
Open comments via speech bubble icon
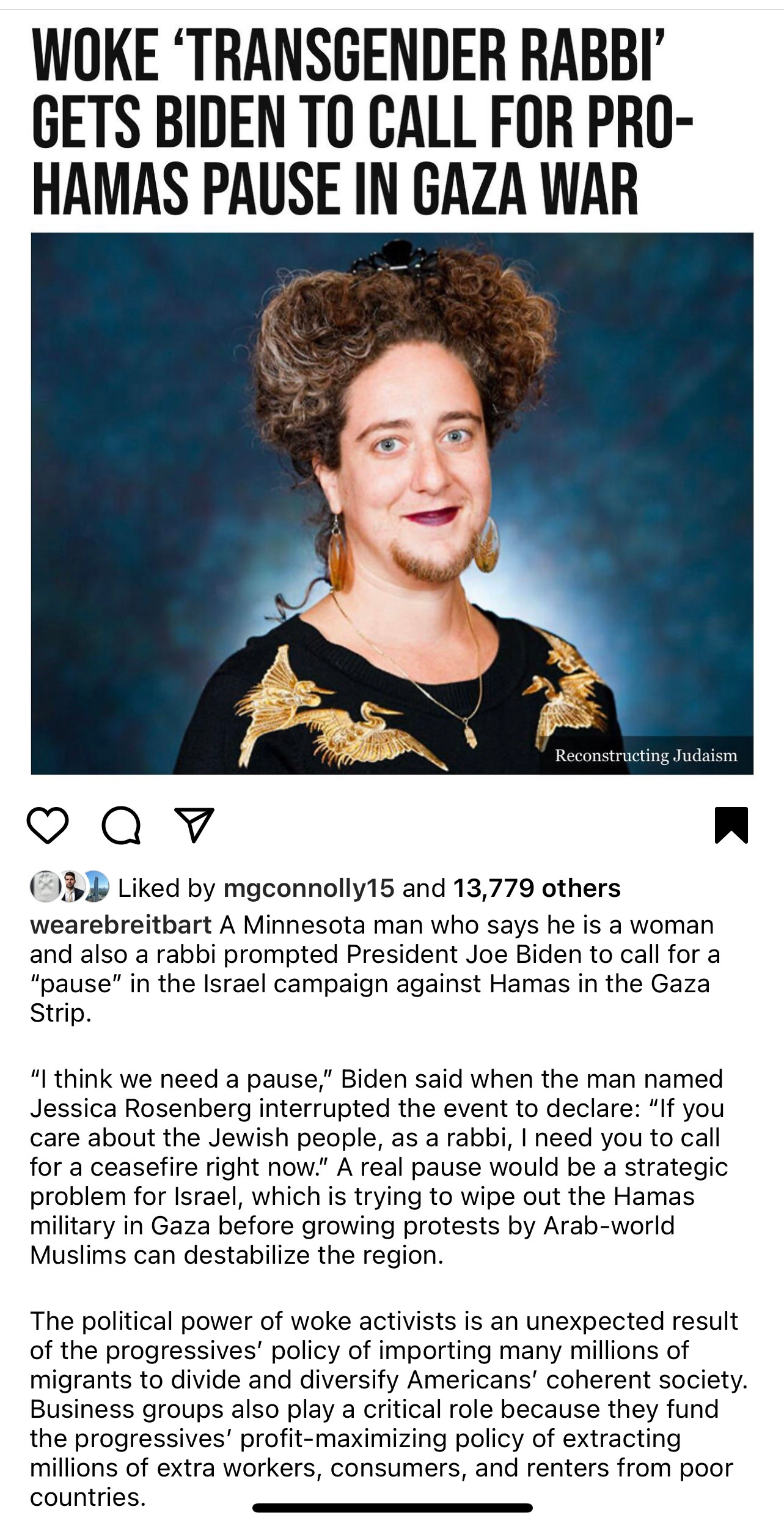(121, 826)
